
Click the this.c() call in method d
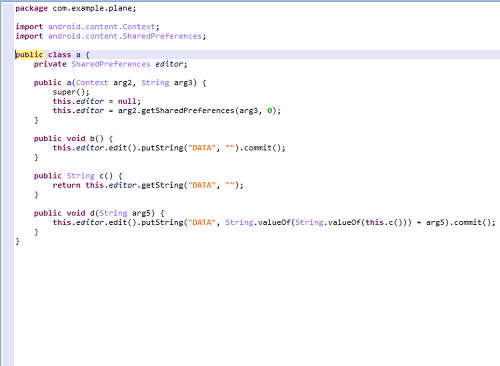tap(384, 223)
